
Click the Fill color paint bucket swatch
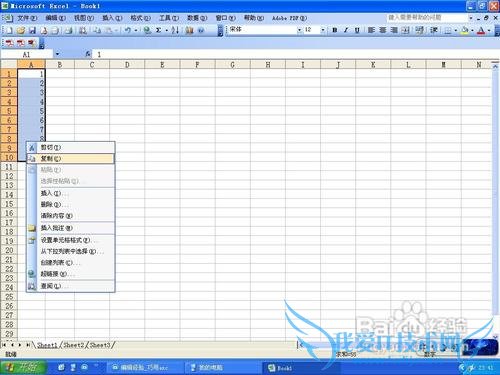click(465, 30)
